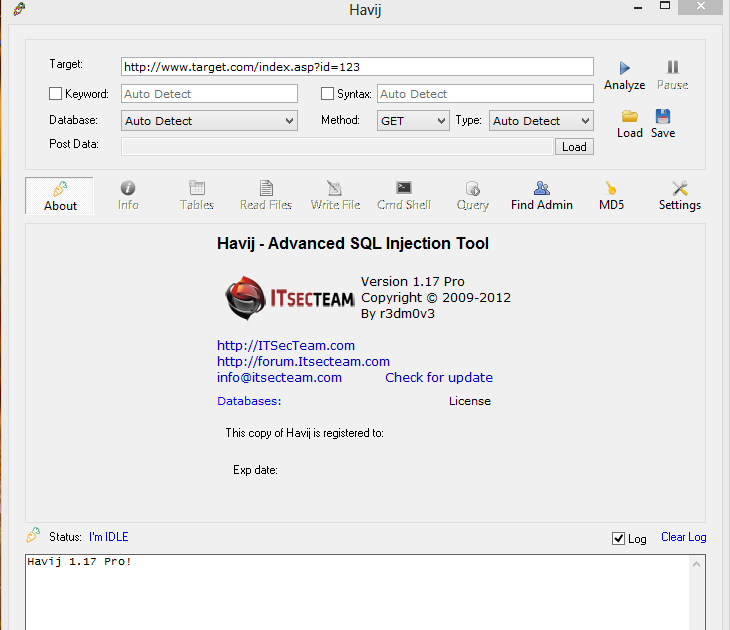Click the Target URL input field
730x630 pixels.
pyautogui.click(x=357, y=67)
